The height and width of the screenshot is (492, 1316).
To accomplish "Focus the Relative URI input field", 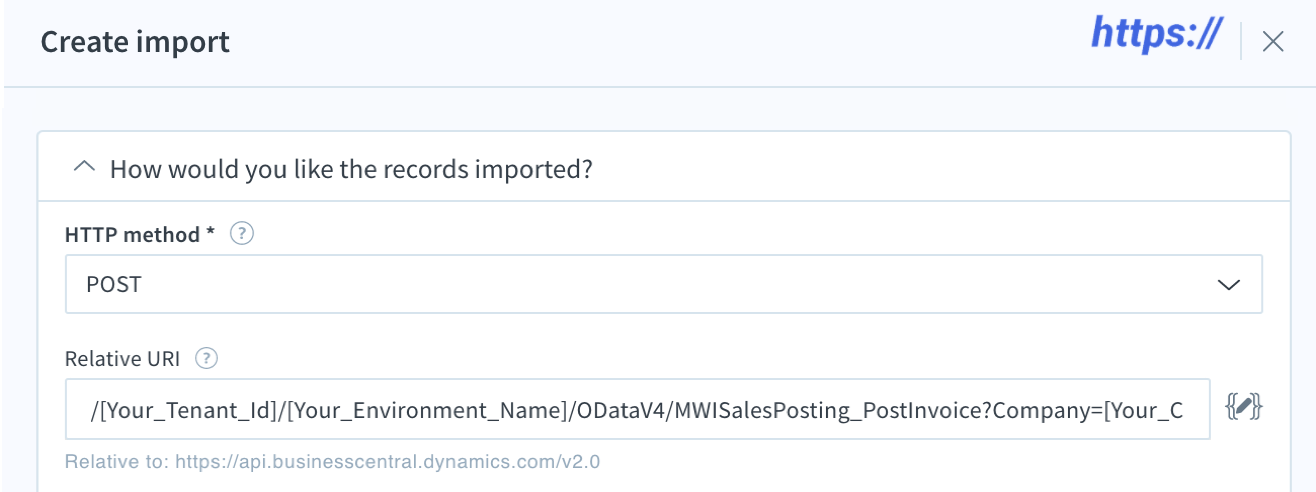I will click(x=637, y=409).
